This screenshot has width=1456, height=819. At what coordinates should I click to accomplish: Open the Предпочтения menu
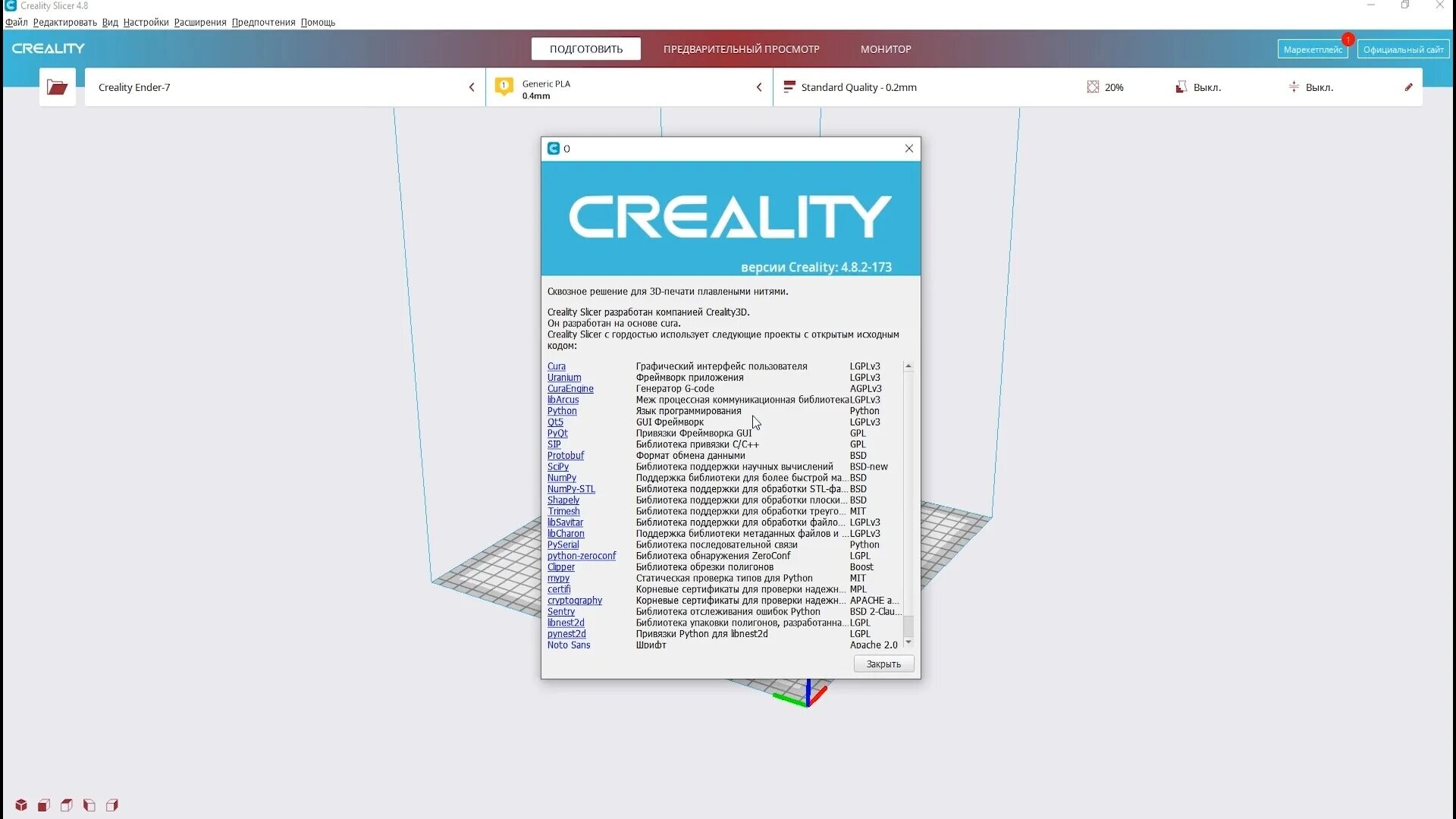(x=263, y=22)
